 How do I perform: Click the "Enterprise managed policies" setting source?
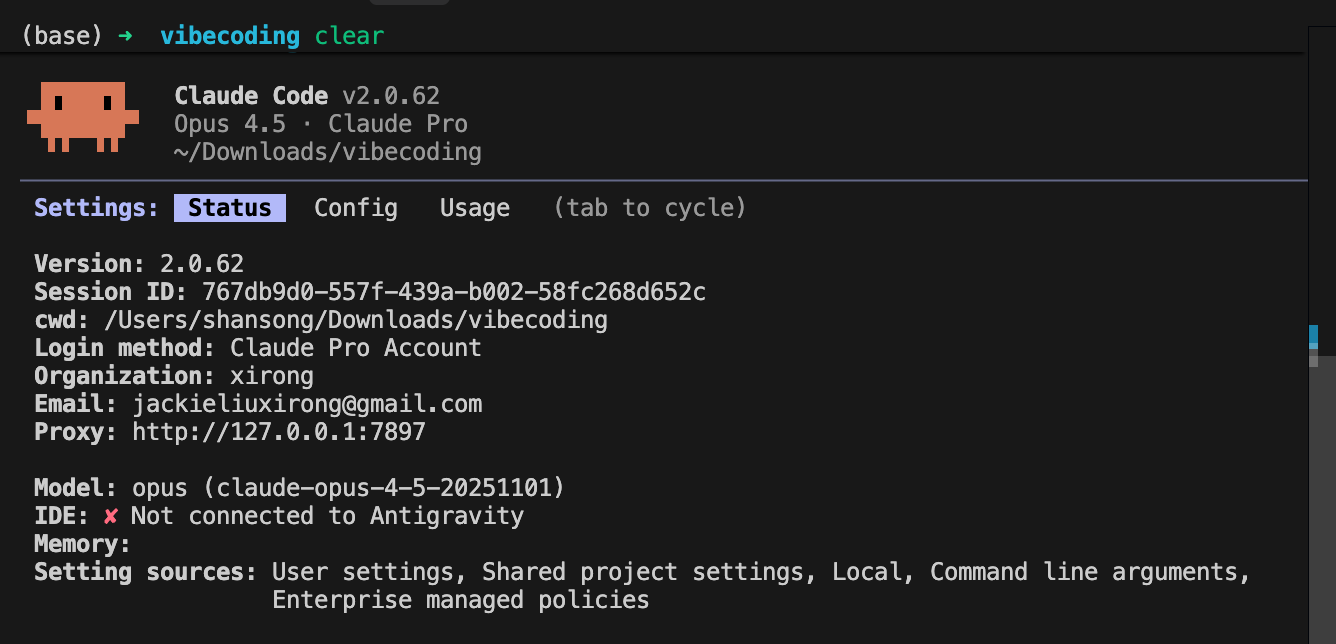pyautogui.click(x=461, y=600)
